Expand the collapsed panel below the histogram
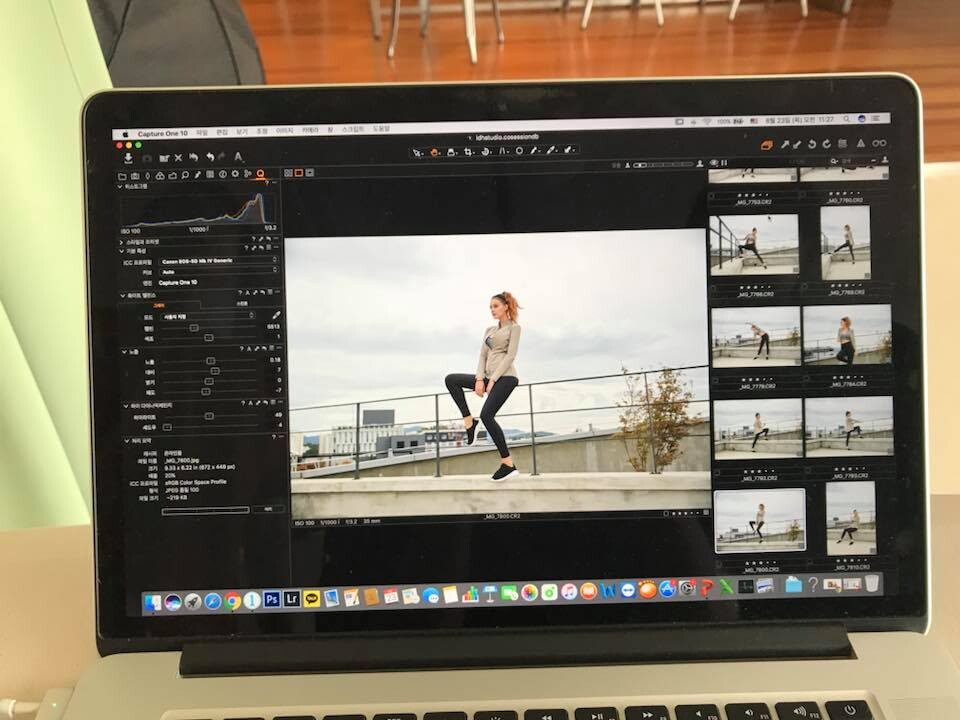 click(121, 242)
